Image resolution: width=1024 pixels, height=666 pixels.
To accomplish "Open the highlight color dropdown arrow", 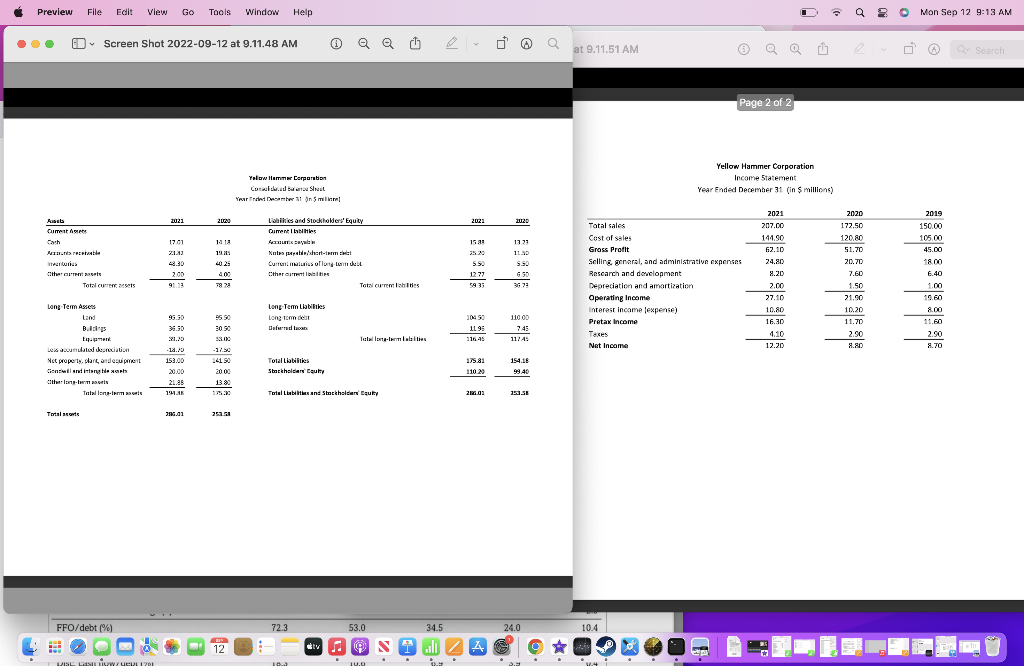I will click(476, 44).
